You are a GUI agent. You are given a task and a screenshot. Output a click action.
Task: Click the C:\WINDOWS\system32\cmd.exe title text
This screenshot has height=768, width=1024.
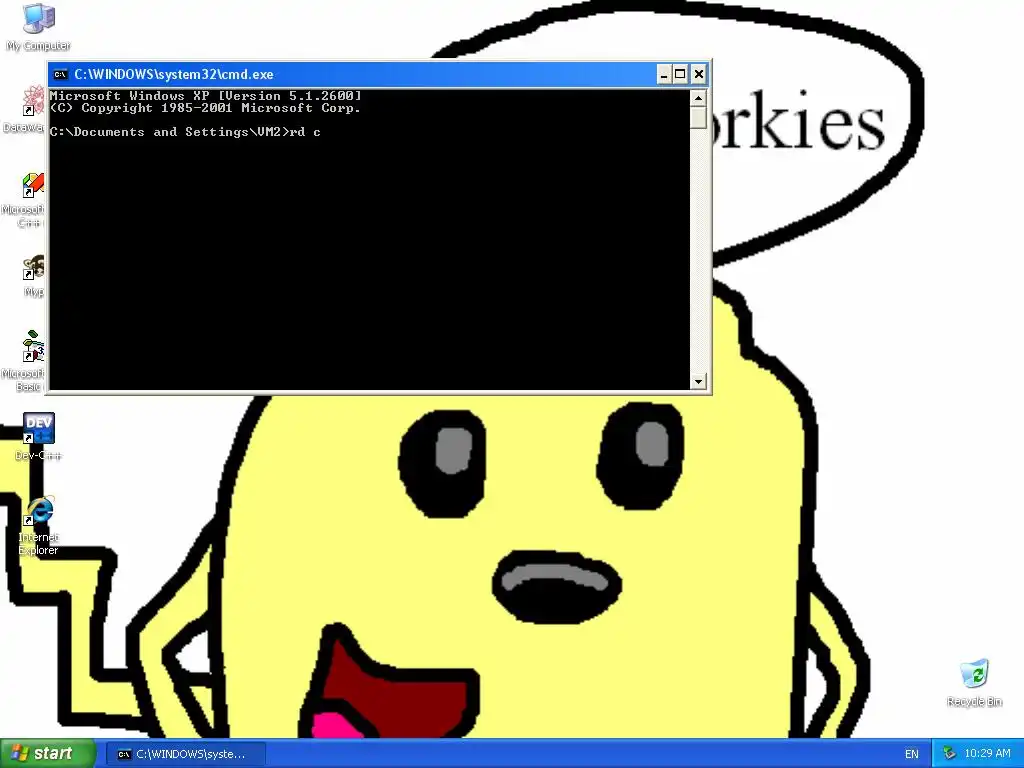[174, 74]
